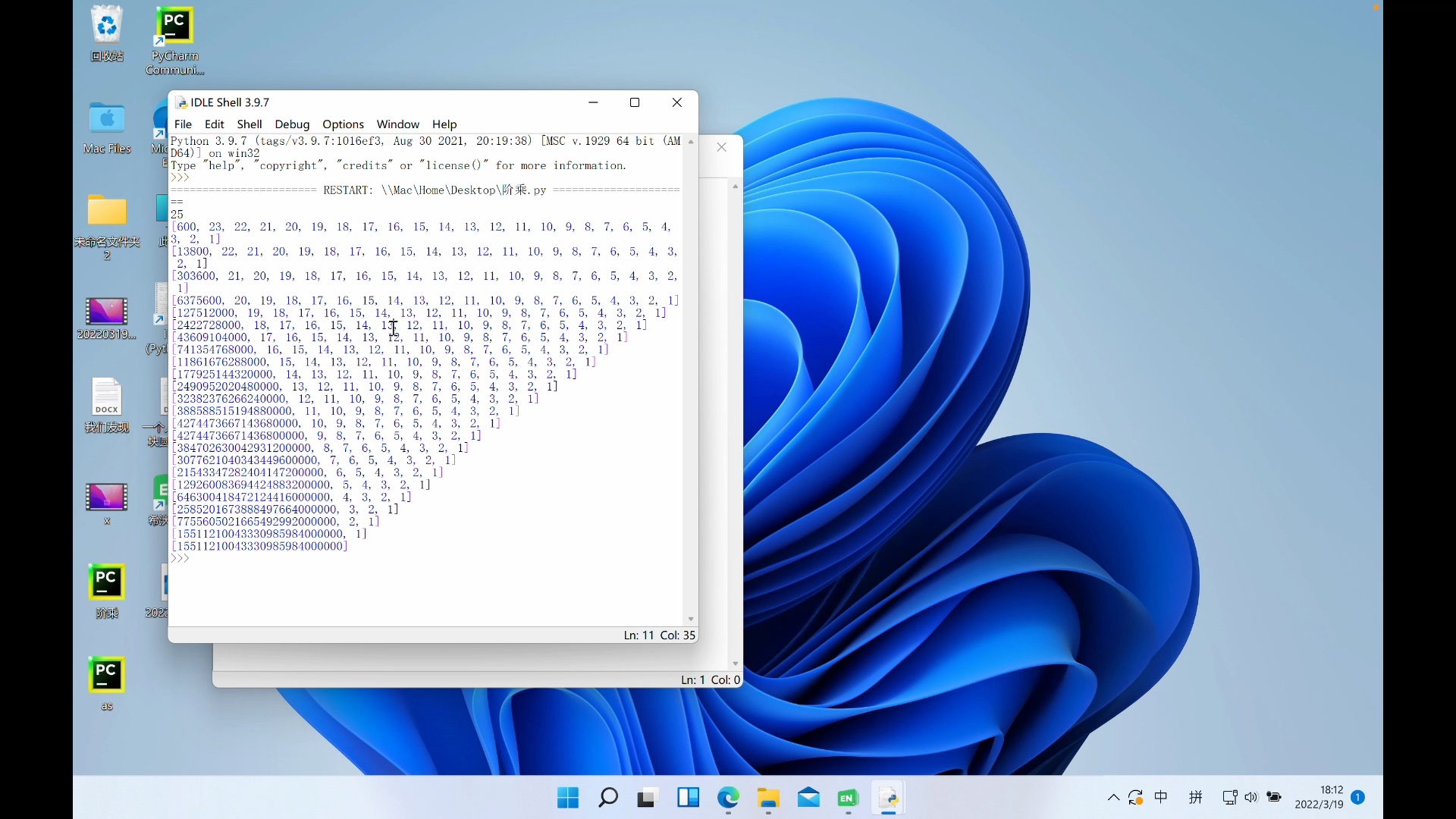This screenshot has width=1456, height=819.
Task: Open the Help menu
Action: coord(444,124)
